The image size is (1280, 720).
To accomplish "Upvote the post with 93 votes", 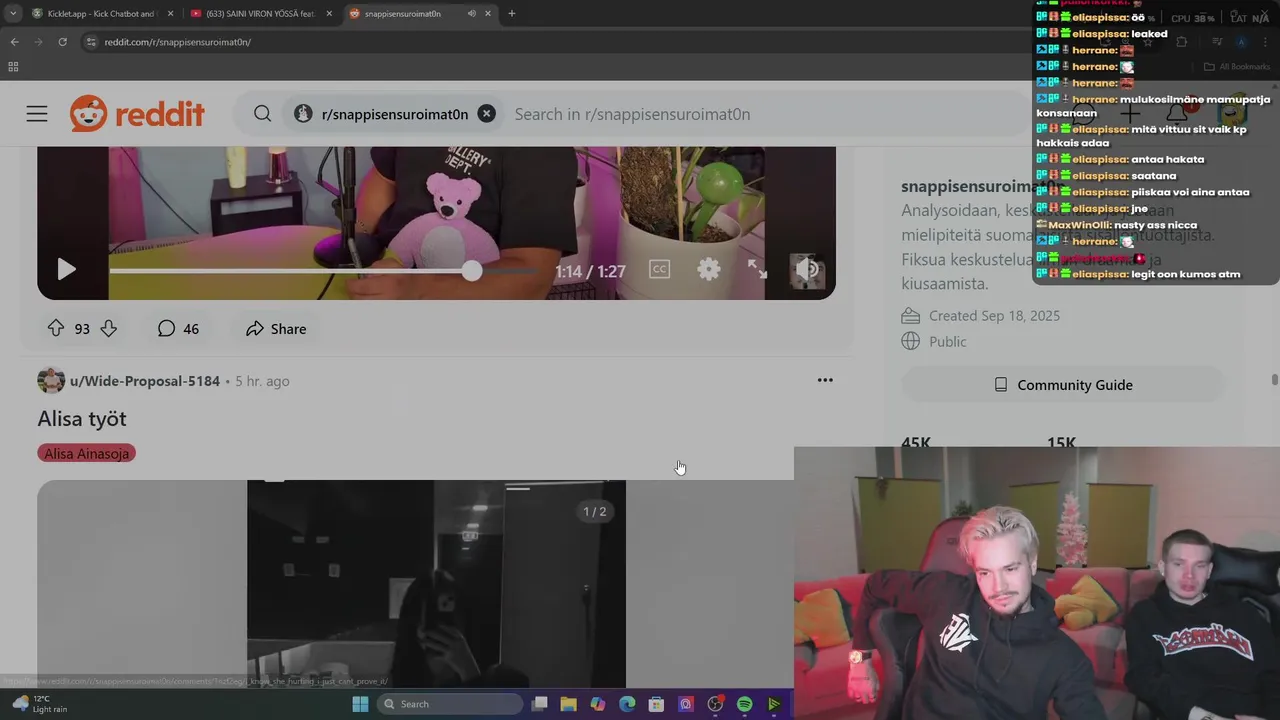I will pos(56,328).
